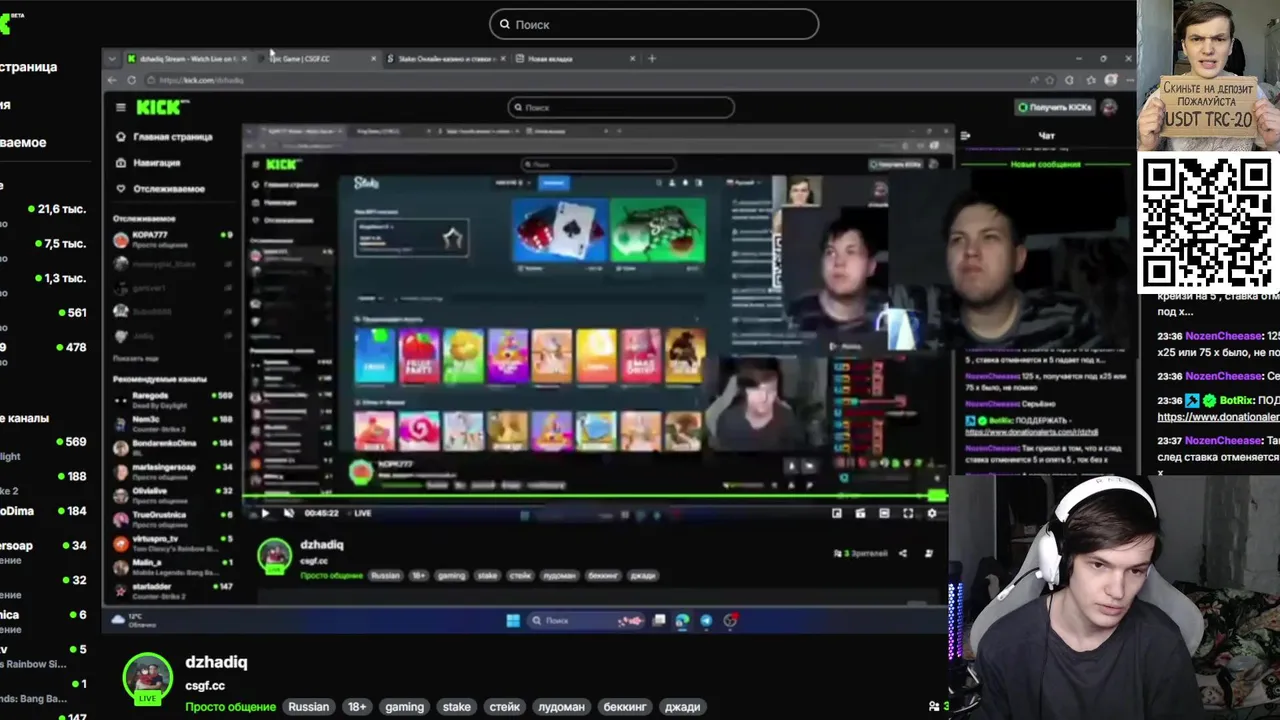Click the bottom джади tag
The width and height of the screenshot is (1280, 720).
682,707
